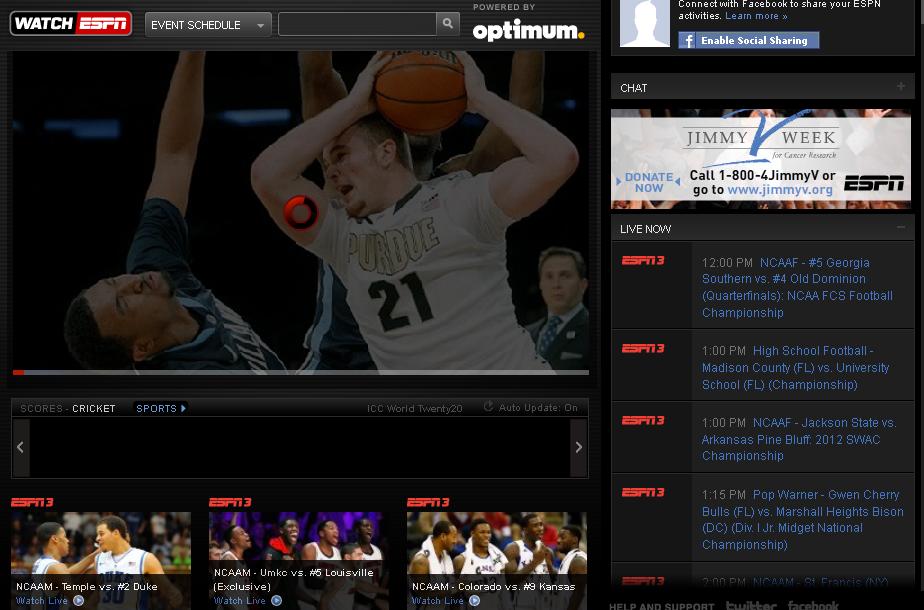Click ESPN3 logo beside Madison County game
This screenshot has height=610, width=924.
click(x=643, y=349)
